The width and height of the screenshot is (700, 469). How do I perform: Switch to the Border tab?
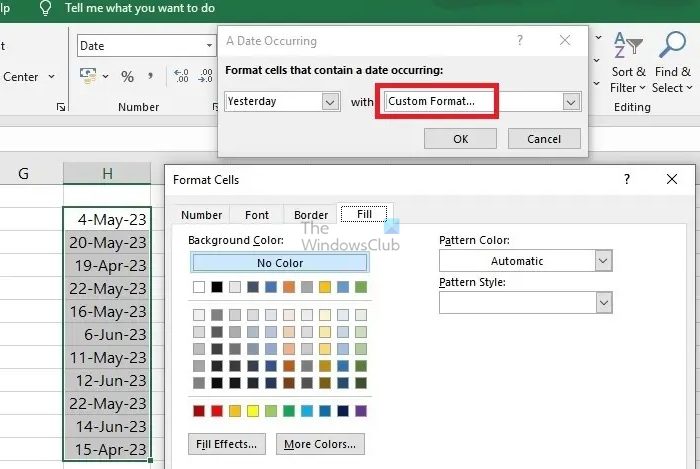pos(311,215)
